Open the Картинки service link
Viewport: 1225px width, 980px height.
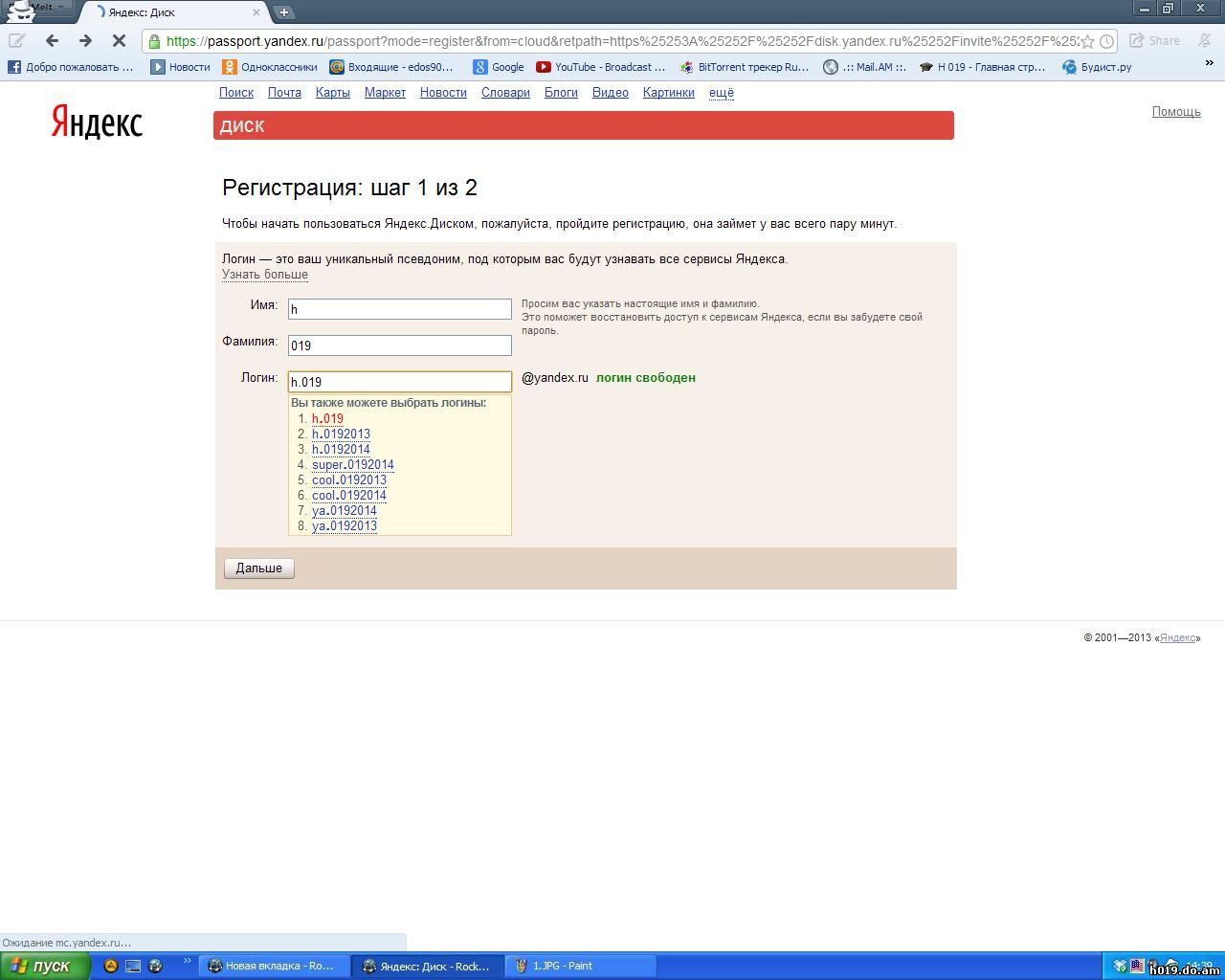coord(669,93)
